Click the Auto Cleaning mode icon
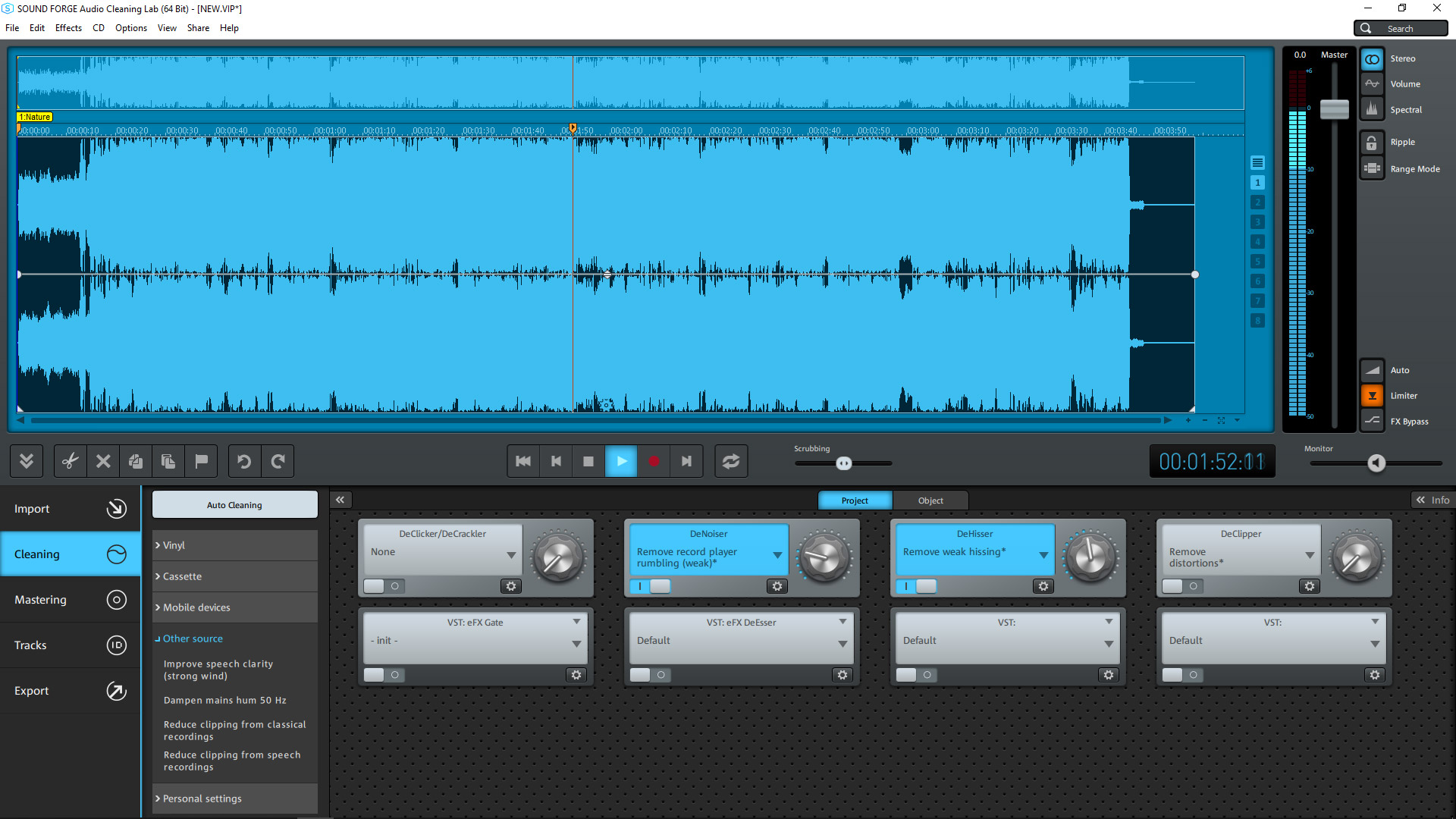Screen dimensions: 1456x819 click(233, 504)
